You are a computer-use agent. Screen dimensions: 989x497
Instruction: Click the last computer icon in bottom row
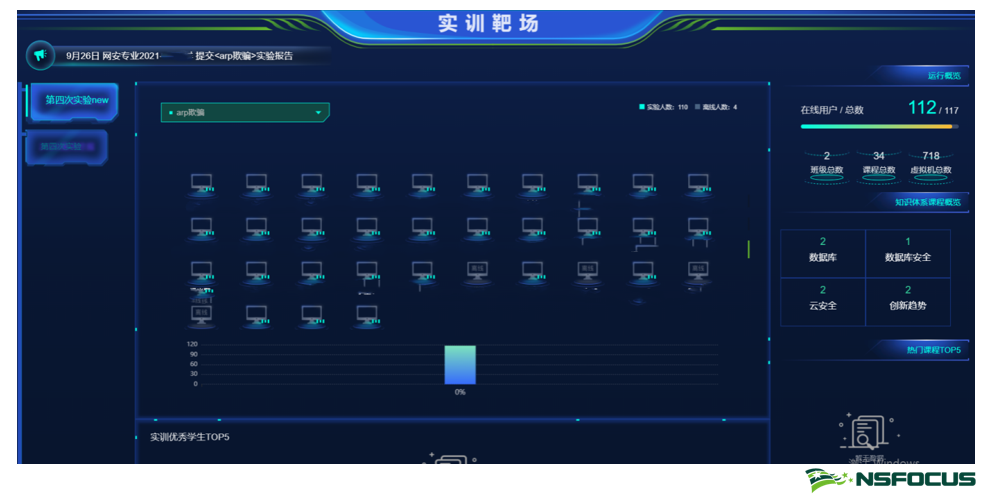click(367, 315)
